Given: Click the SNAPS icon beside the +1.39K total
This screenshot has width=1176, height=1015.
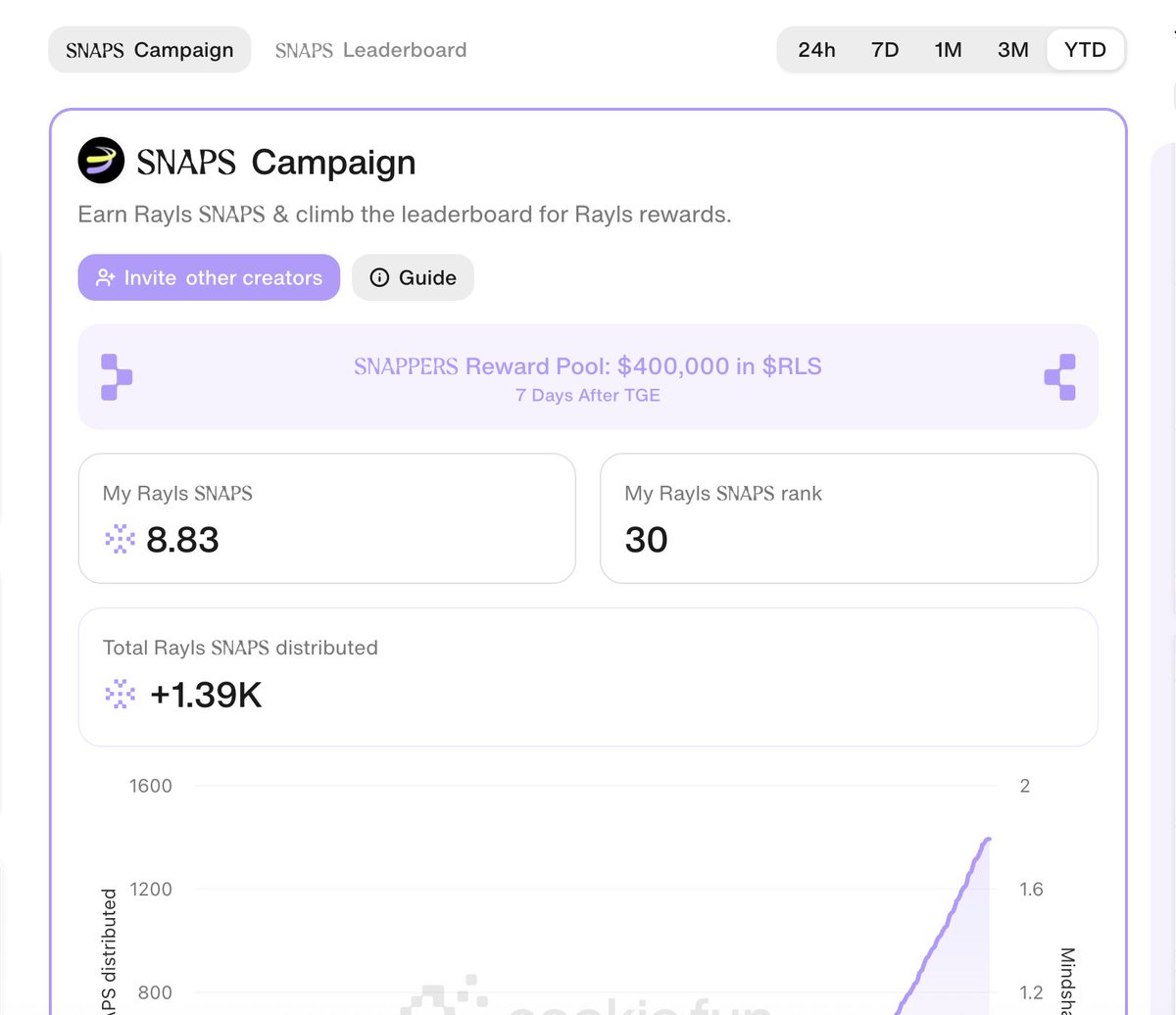Looking at the screenshot, I should pyautogui.click(x=120, y=695).
